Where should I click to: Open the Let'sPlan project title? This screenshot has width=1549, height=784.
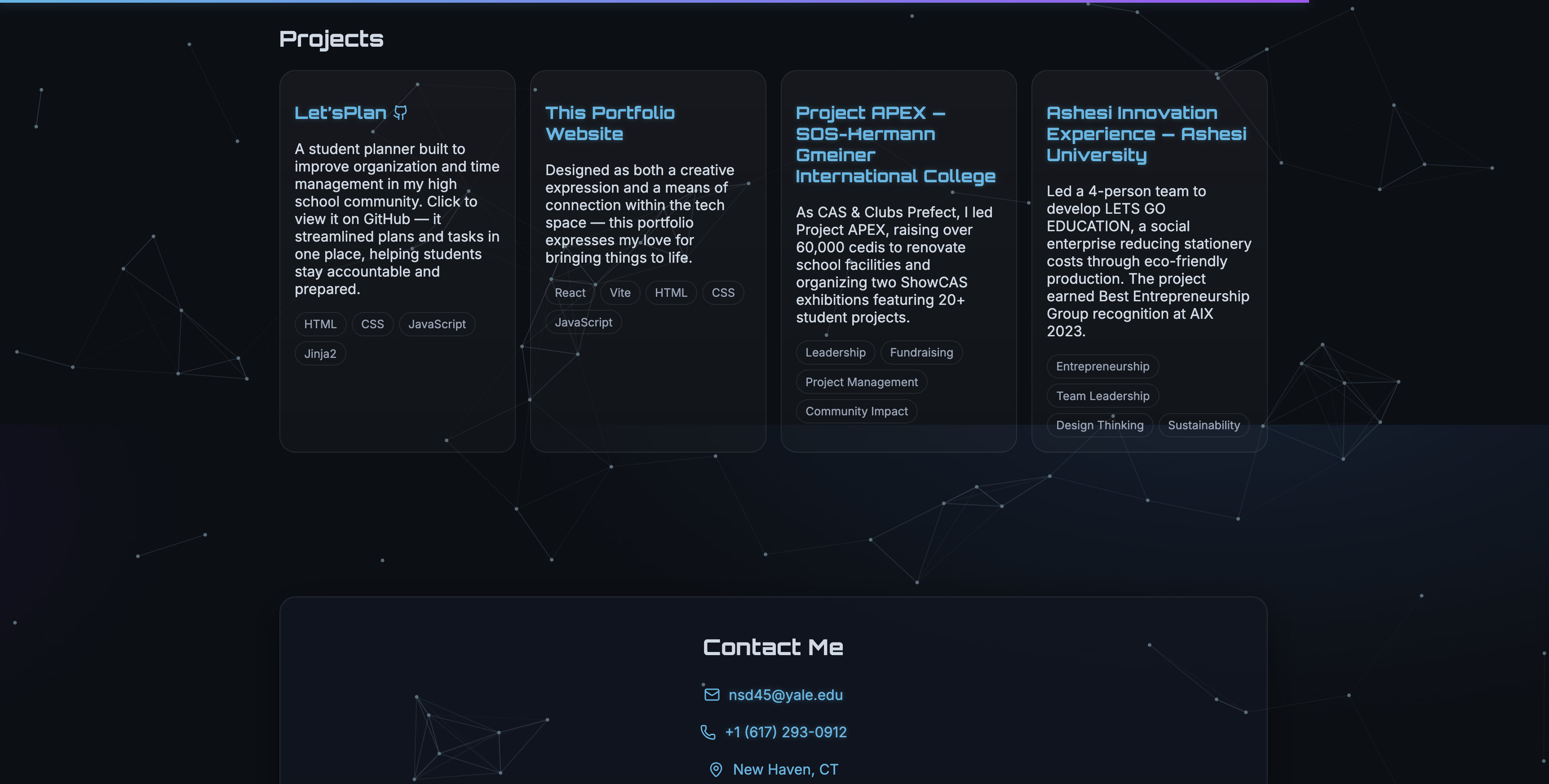[x=341, y=112]
